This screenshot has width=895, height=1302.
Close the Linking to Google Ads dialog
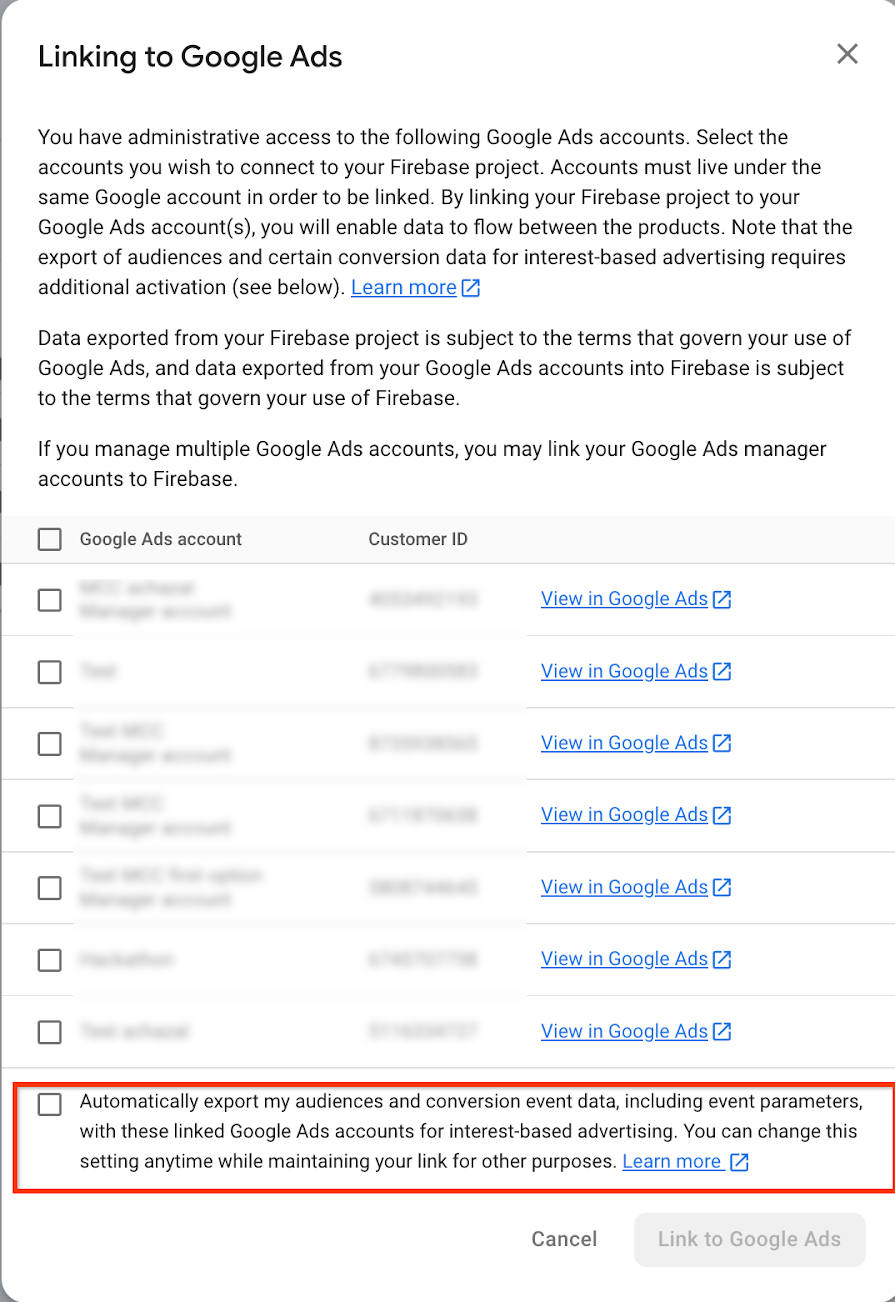coord(847,54)
